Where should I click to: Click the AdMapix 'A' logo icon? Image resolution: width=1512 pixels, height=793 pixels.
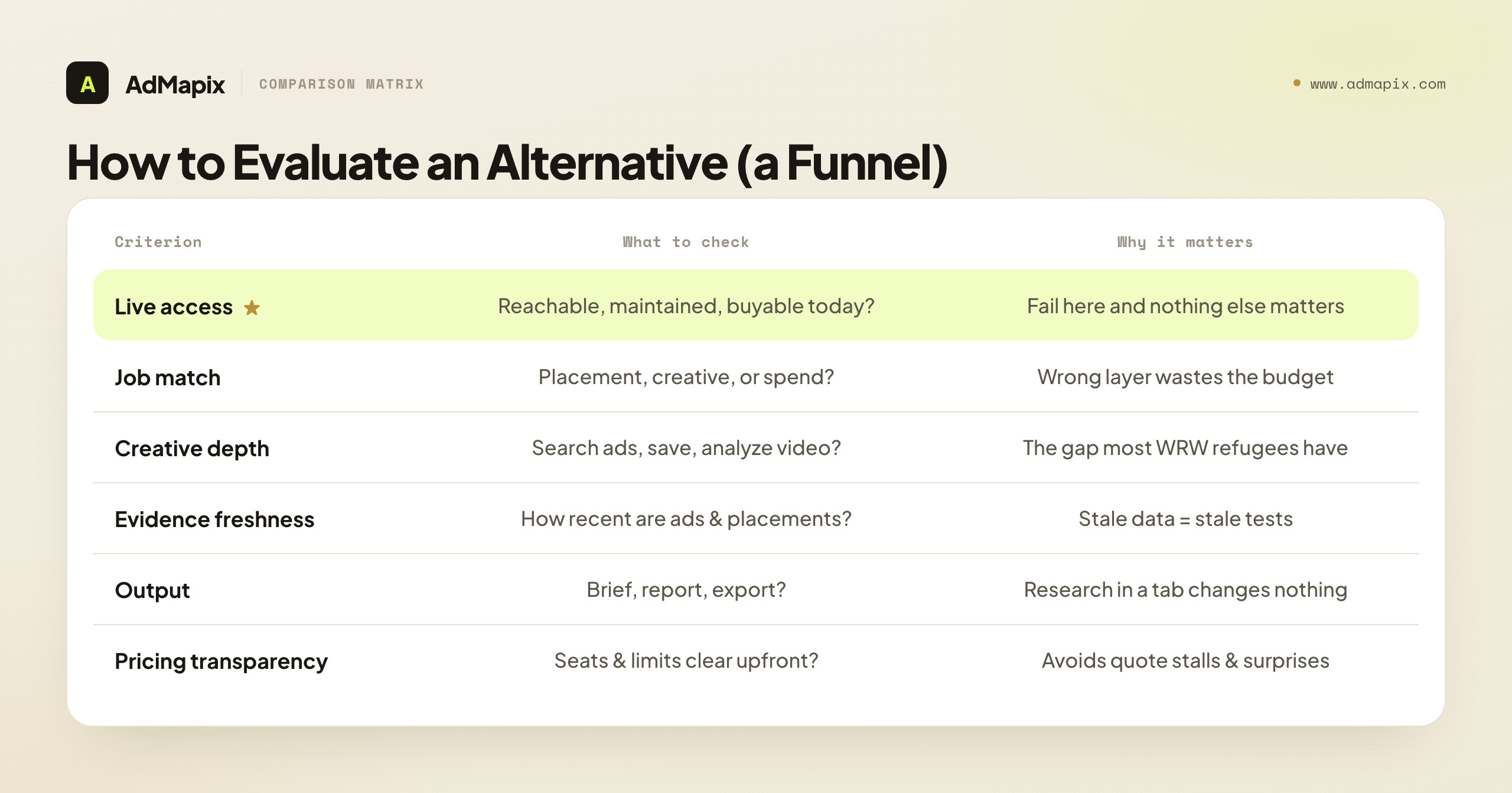point(87,83)
